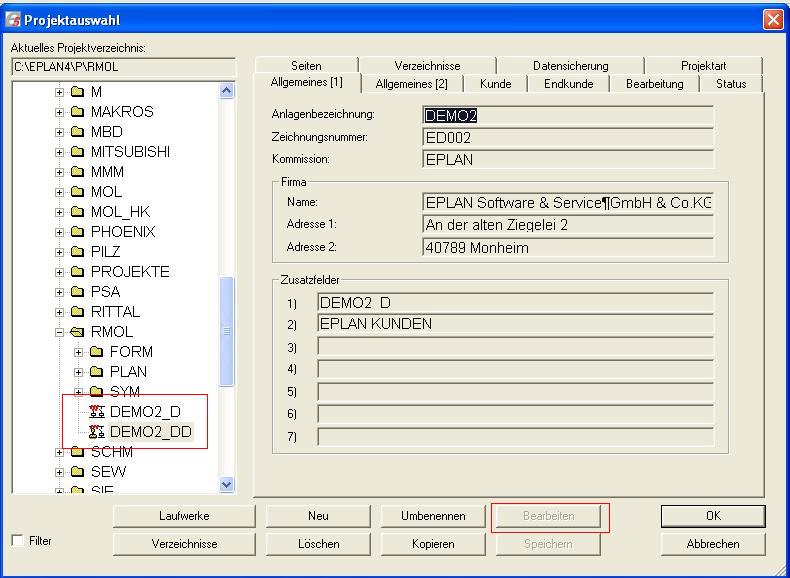Open the Datensicherung tab
Screen dimensions: 790x578
tap(570, 66)
